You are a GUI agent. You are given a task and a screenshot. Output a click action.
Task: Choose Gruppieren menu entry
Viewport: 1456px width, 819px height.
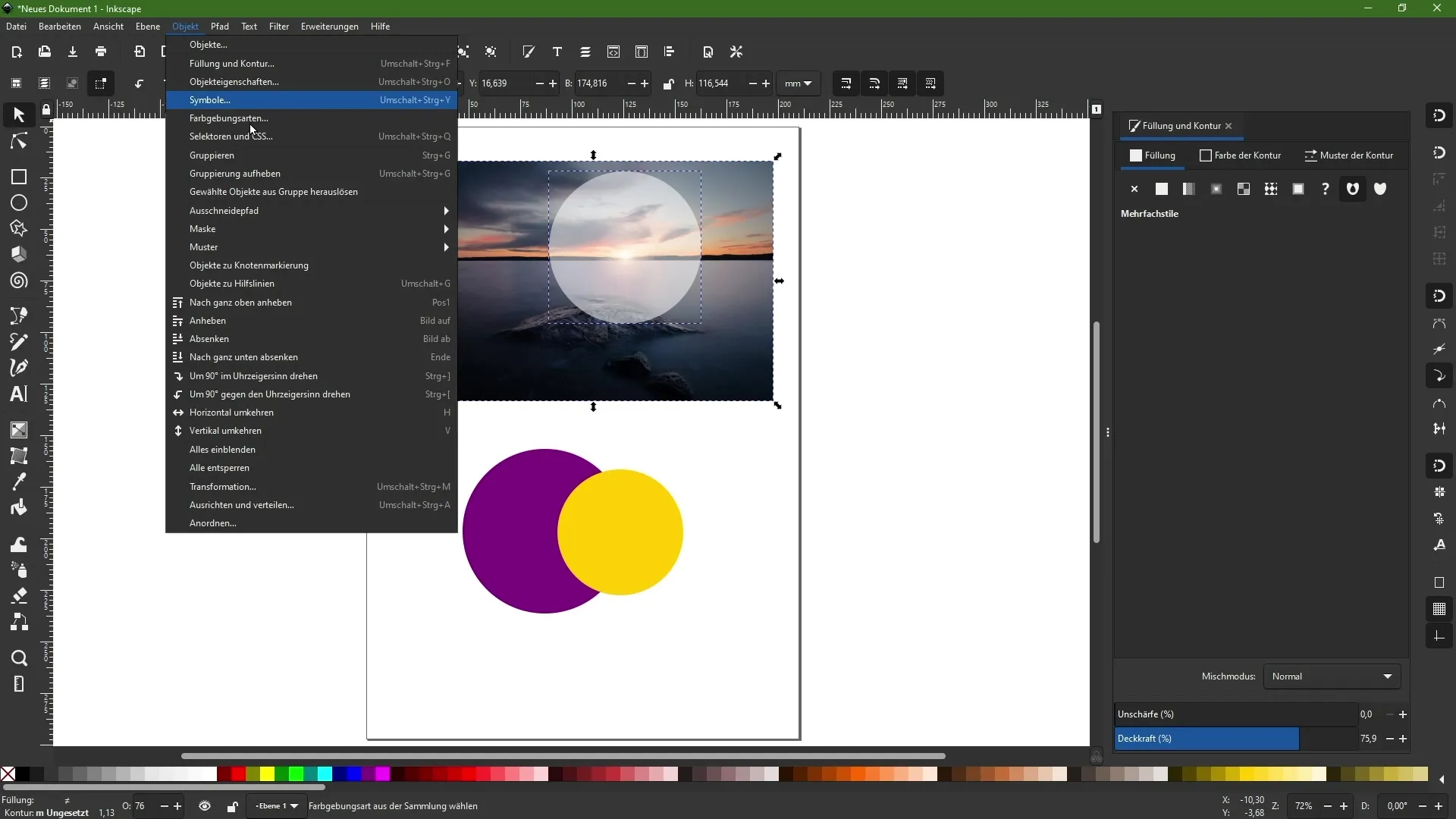click(x=312, y=155)
